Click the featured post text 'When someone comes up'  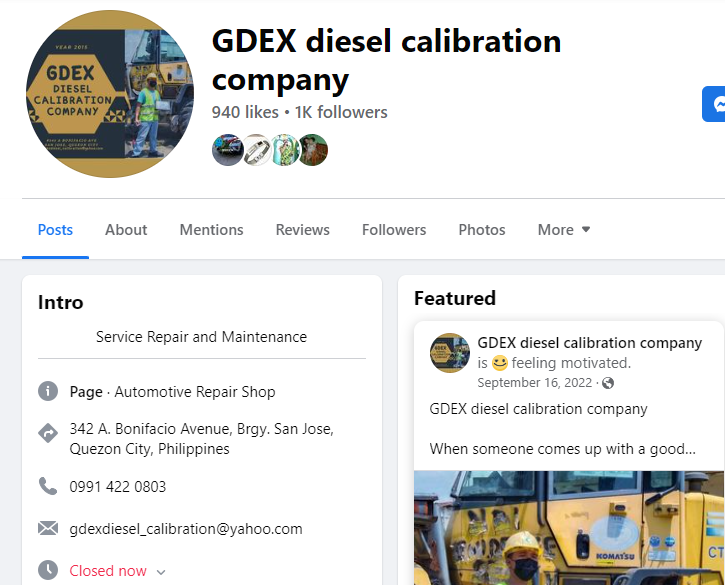click(x=563, y=449)
